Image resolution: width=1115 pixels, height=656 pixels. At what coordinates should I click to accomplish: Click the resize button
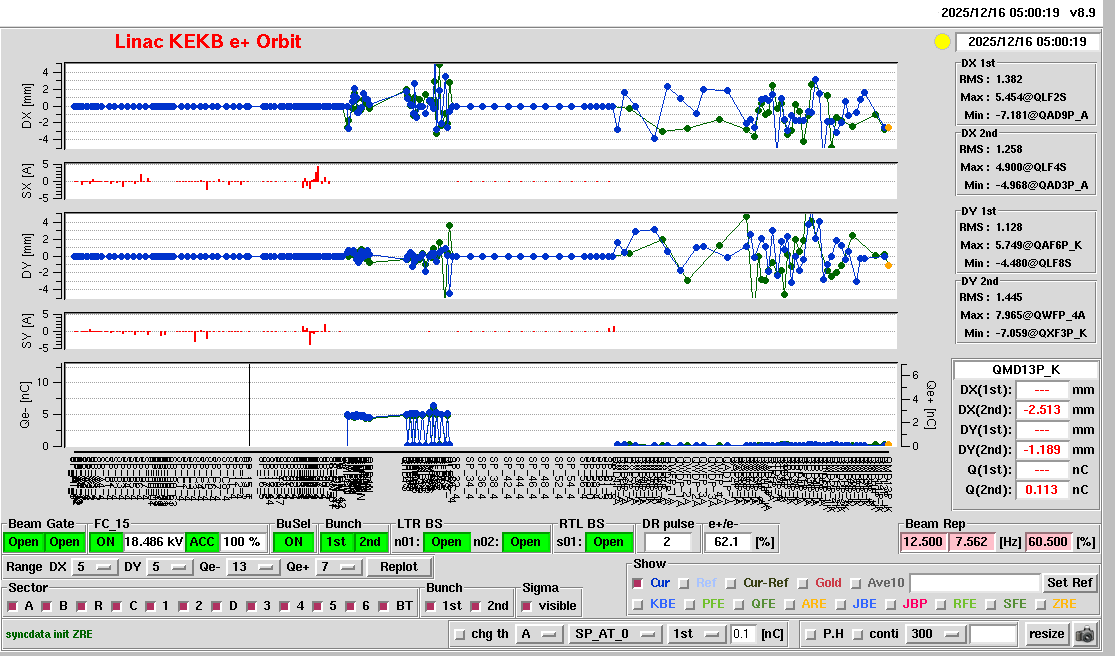(x=1047, y=634)
